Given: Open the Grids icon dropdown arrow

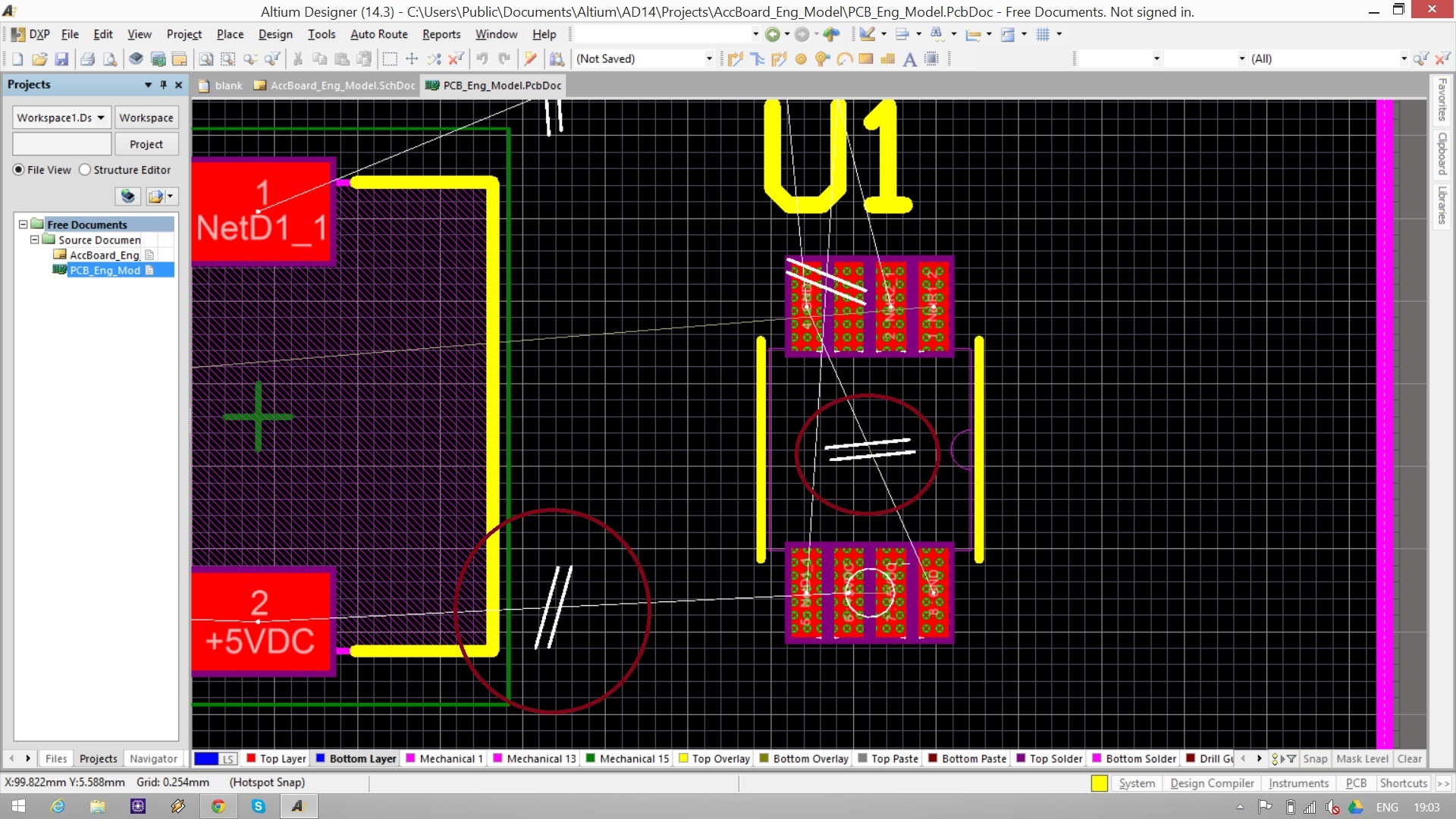Looking at the screenshot, I should point(1059,34).
